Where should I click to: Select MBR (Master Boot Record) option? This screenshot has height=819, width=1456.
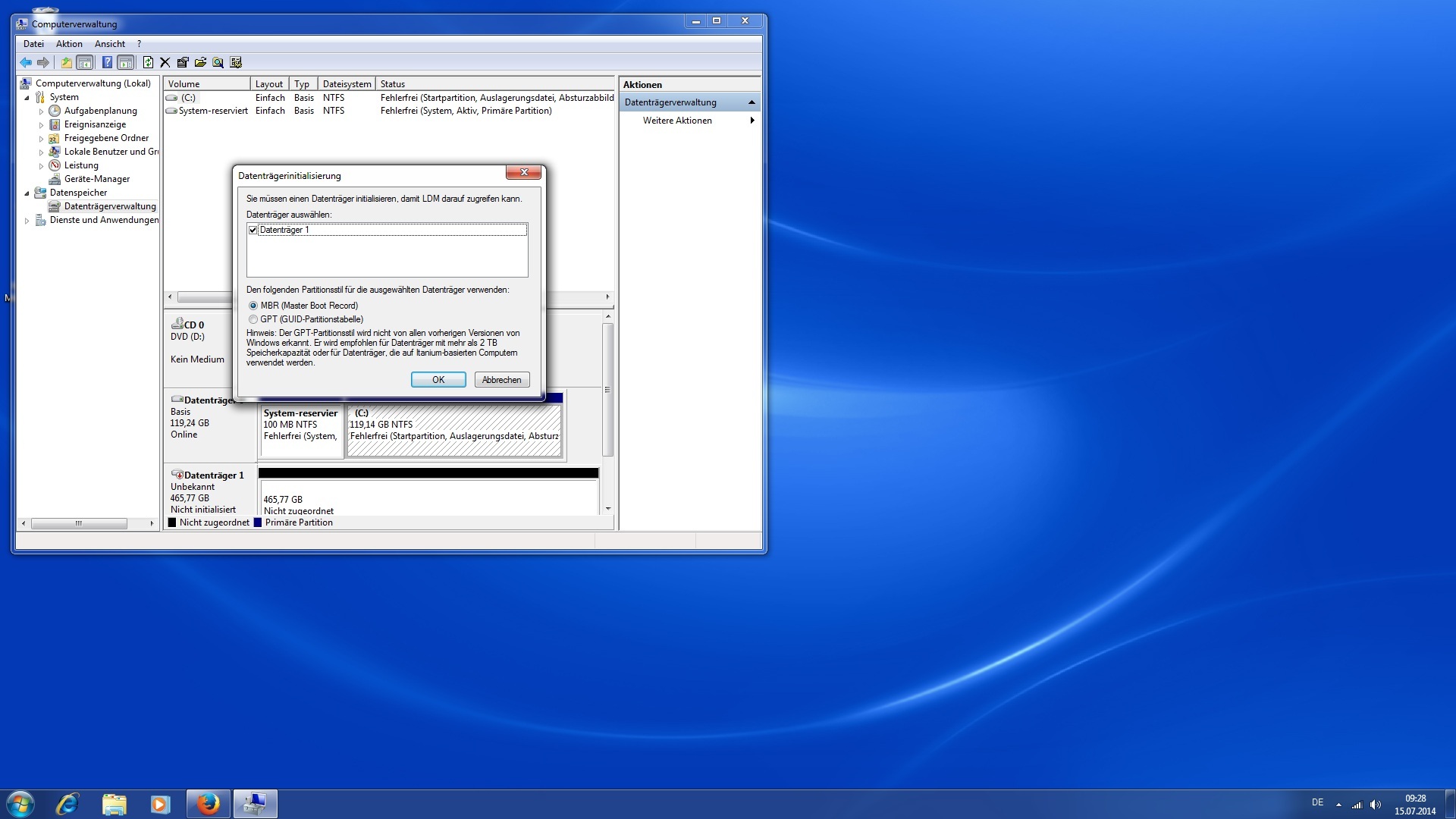click(x=253, y=306)
